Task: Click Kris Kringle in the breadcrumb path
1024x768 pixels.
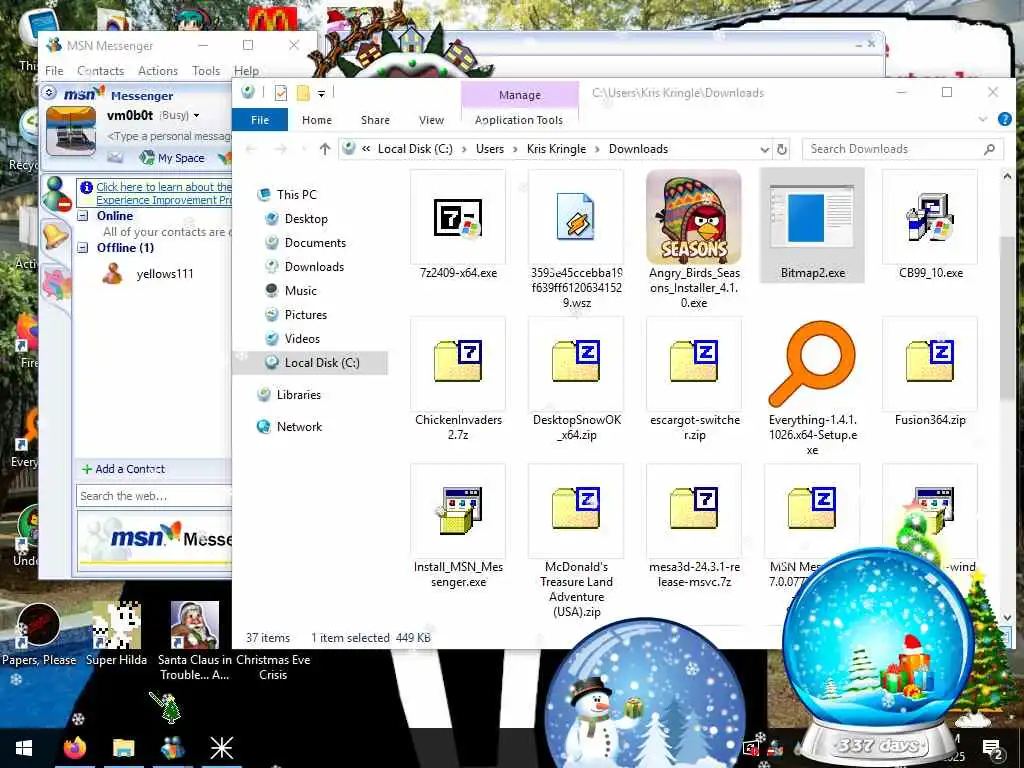Action: coord(556,149)
